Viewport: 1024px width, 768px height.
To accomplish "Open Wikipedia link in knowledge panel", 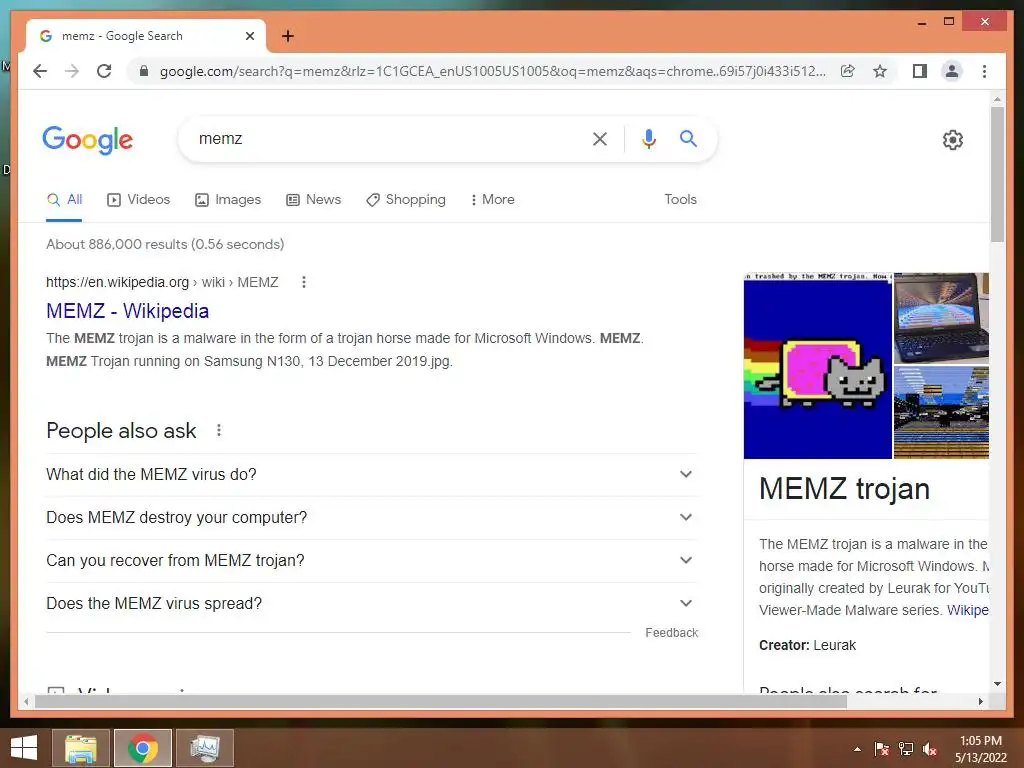I will [967, 610].
